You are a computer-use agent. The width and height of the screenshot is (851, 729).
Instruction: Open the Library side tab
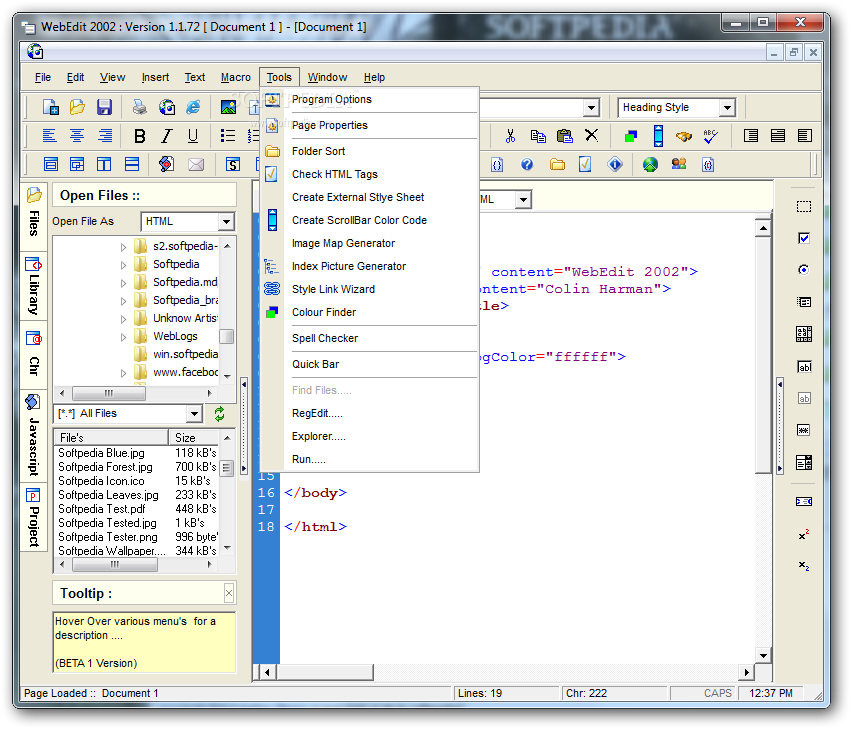(x=34, y=287)
